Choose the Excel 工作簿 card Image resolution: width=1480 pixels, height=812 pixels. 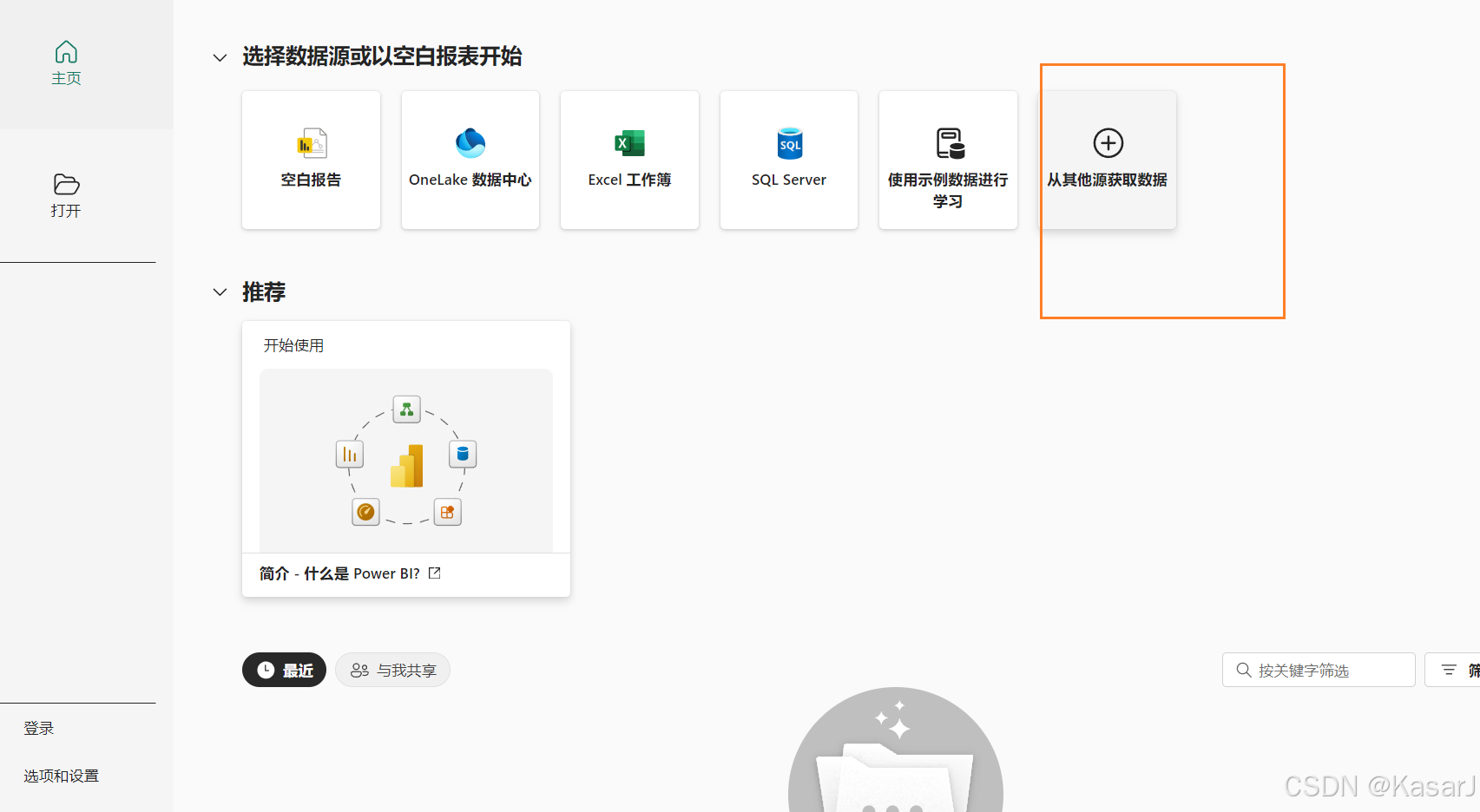[x=629, y=160]
